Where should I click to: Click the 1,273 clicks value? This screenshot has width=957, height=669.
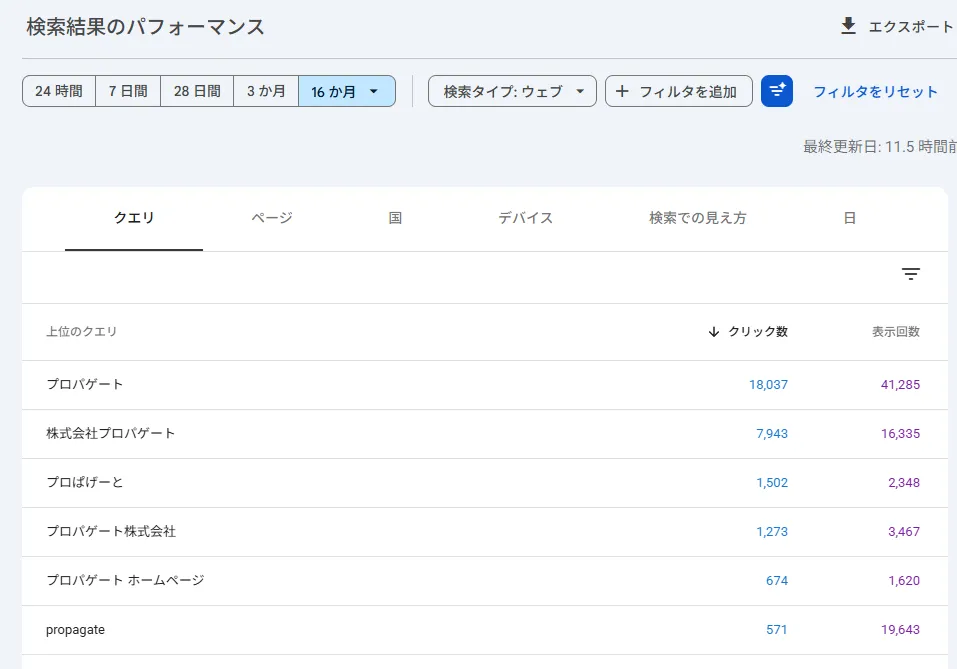pyautogui.click(x=772, y=532)
